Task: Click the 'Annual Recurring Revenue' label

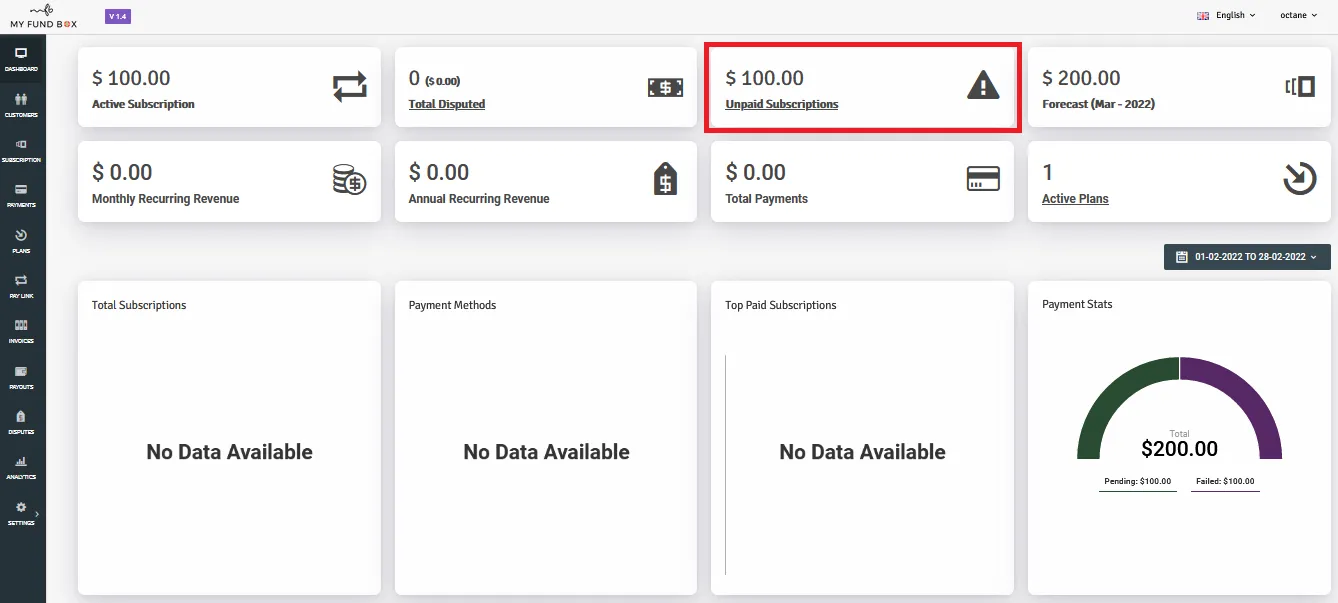Action: (479, 199)
